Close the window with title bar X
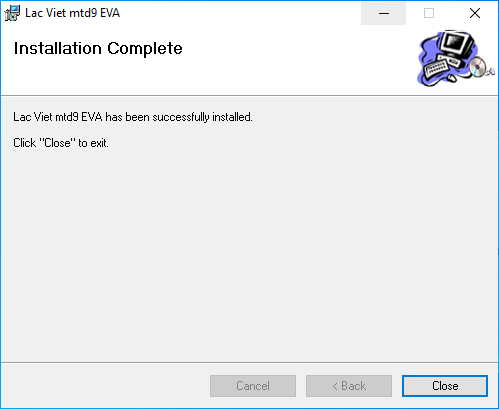The height and width of the screenshot is (409, 499). click(475, 13)
